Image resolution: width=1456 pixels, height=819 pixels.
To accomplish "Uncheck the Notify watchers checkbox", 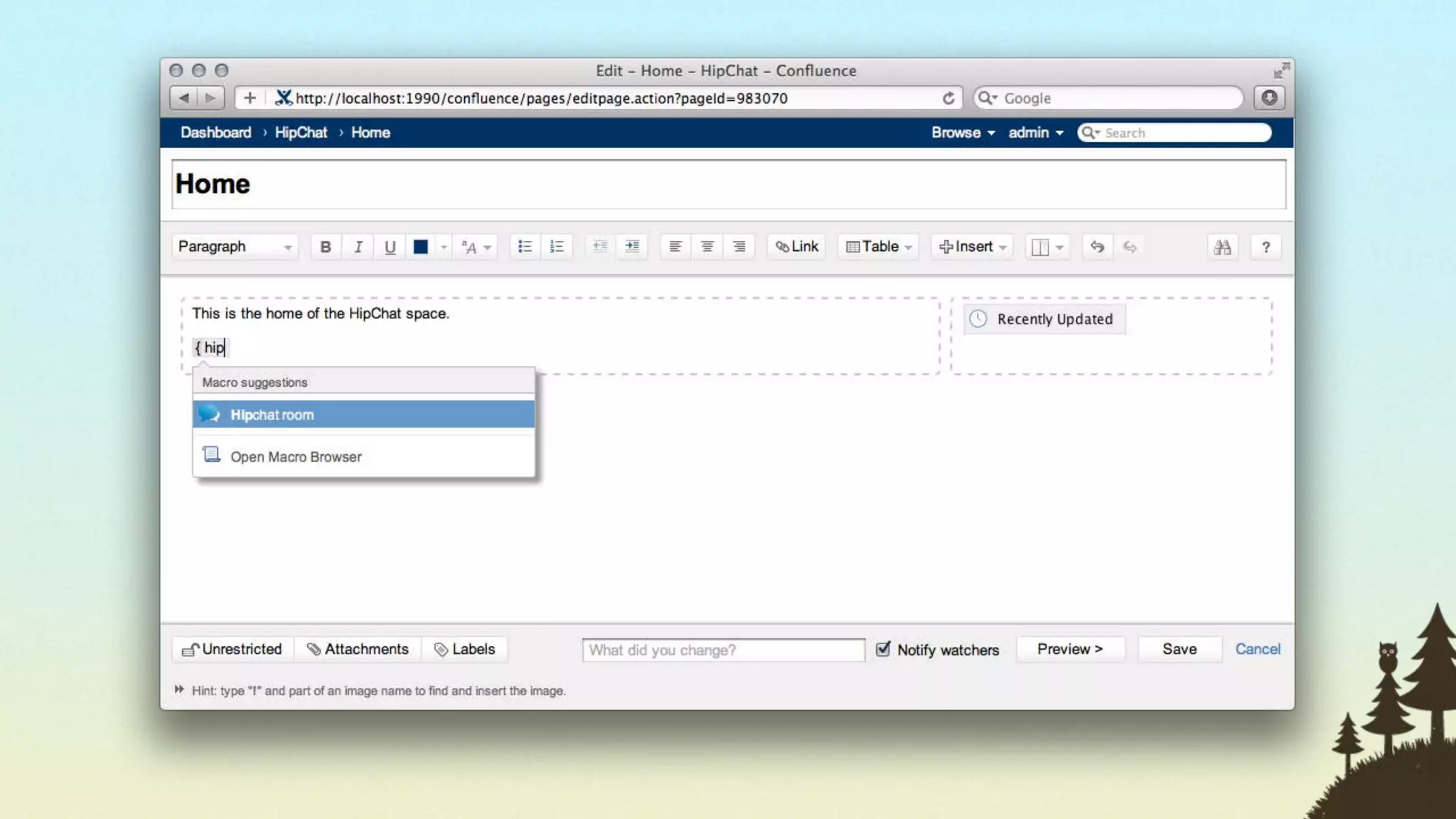I will click(x=883, y=649).
